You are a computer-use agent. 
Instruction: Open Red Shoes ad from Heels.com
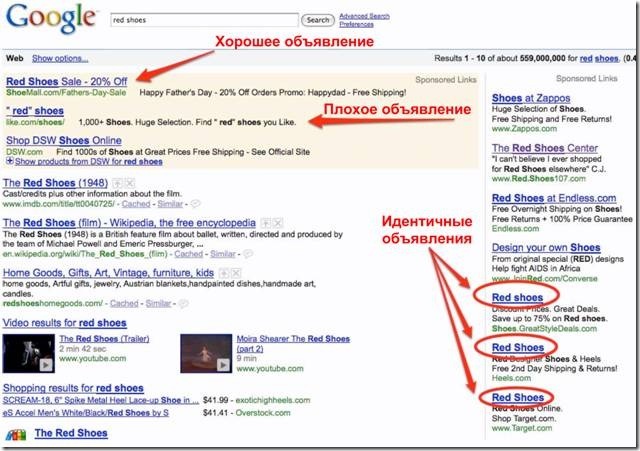(518, 347)
